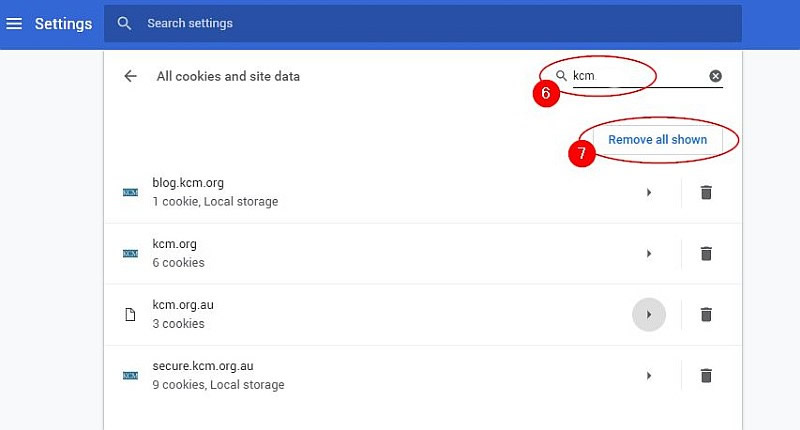Click the Search settings magnifier icon

pos(124,23)
